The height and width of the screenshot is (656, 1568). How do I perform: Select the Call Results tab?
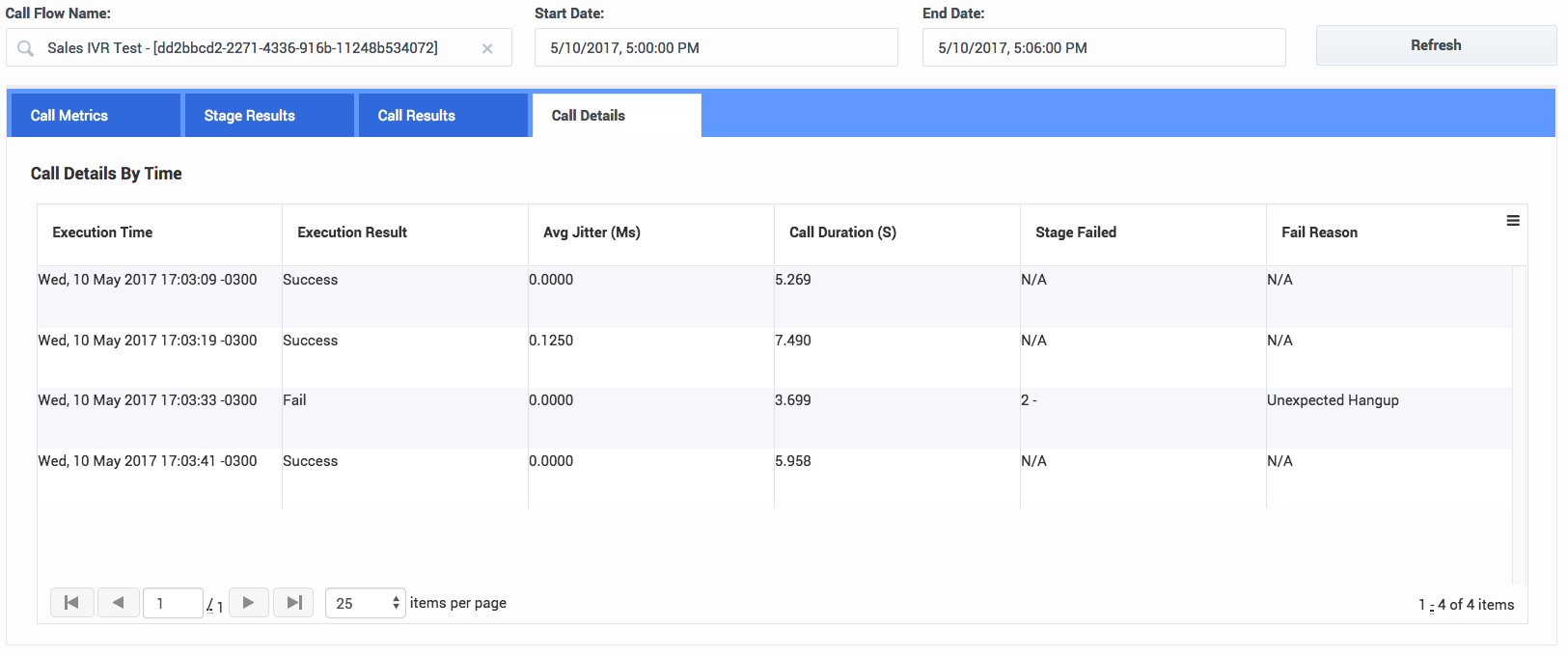coord(441,116)
